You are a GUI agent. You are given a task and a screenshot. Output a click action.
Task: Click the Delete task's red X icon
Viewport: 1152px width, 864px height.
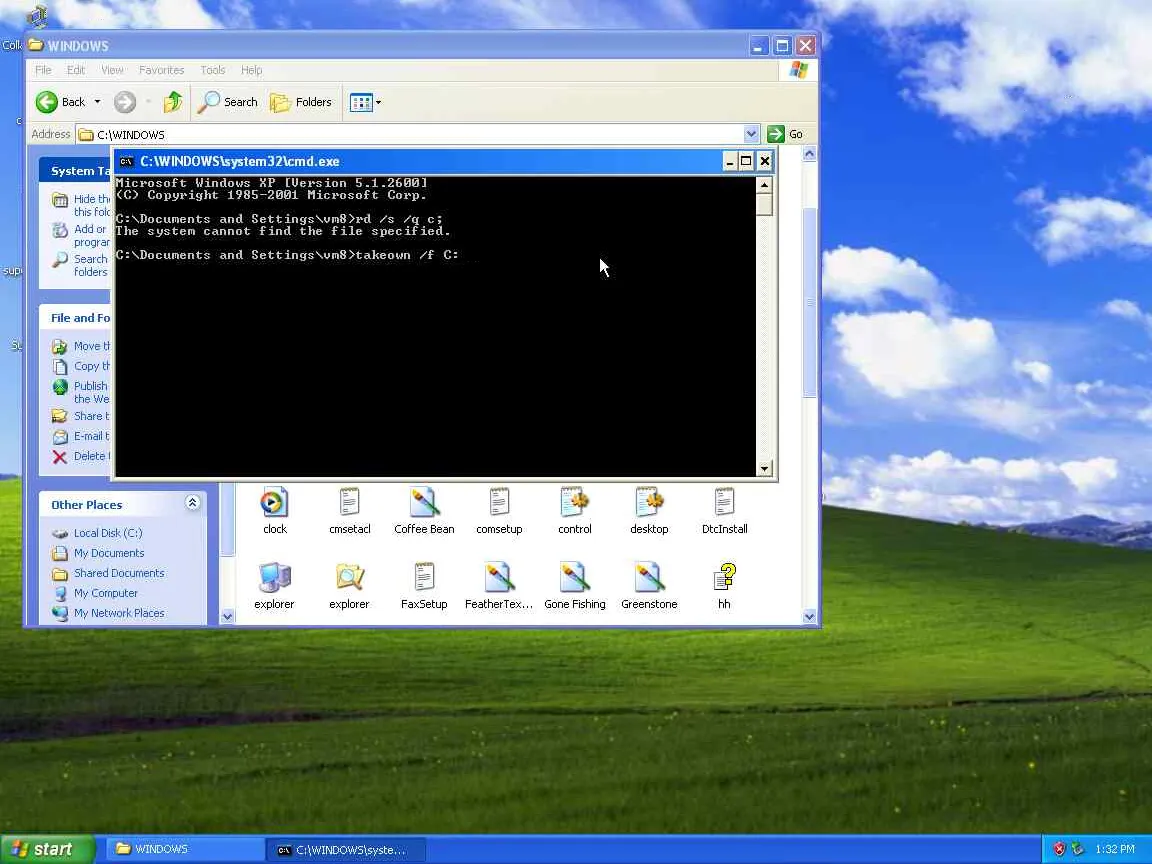coord(60,456)
